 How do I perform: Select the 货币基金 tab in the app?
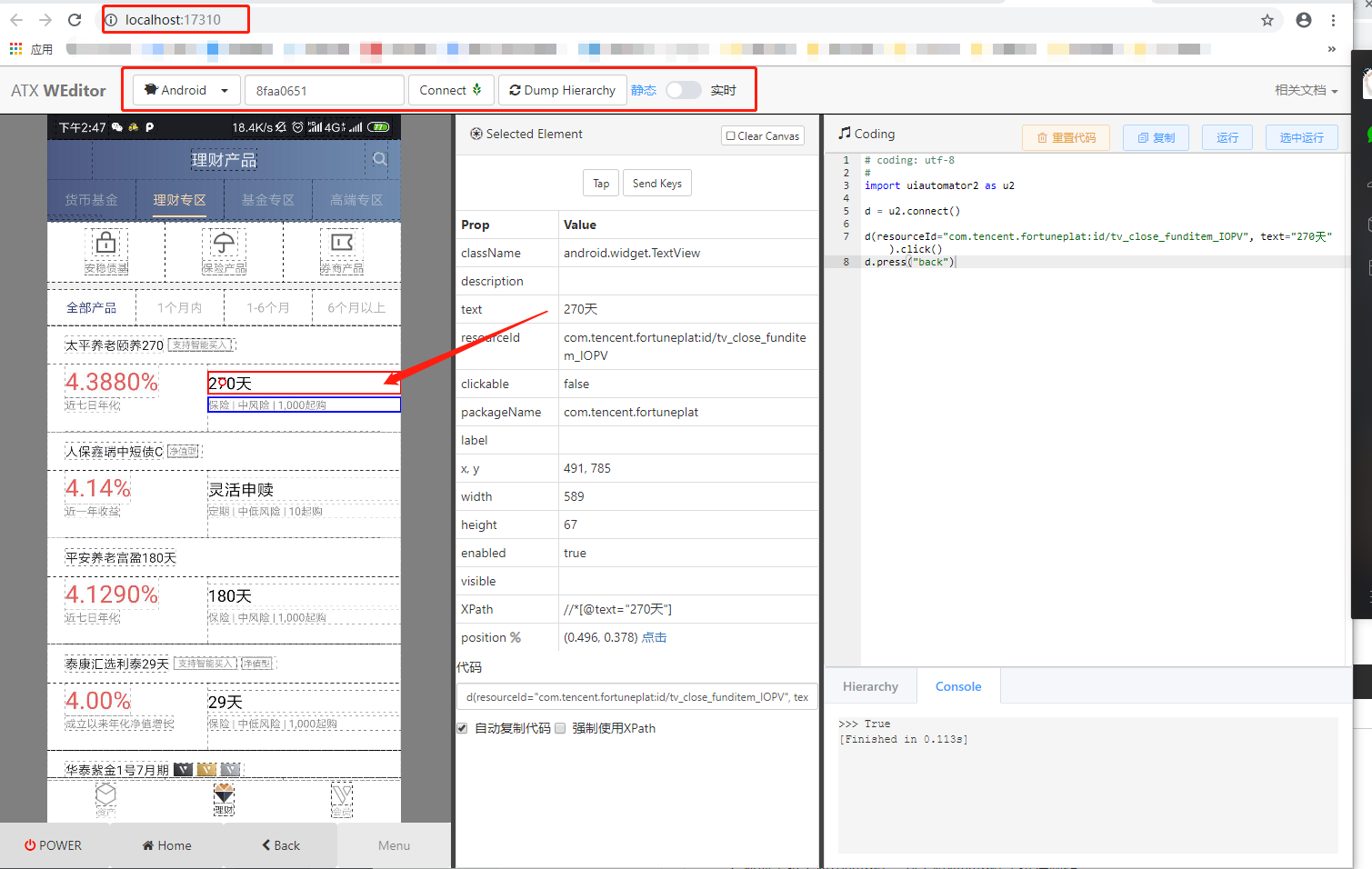pyautogui.click(x=90, y=200)
